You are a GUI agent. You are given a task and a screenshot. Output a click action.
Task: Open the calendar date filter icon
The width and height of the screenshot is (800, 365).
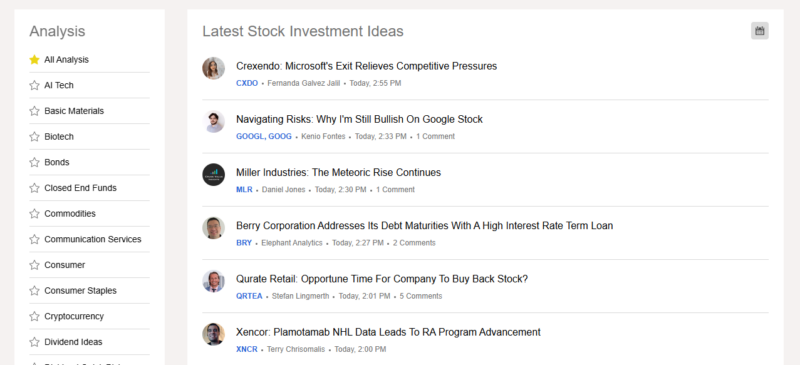759,31
